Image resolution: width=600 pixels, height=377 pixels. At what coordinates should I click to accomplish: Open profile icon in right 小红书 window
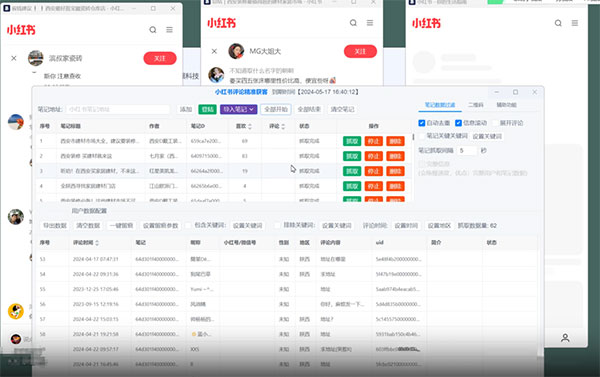coord(565,338)
